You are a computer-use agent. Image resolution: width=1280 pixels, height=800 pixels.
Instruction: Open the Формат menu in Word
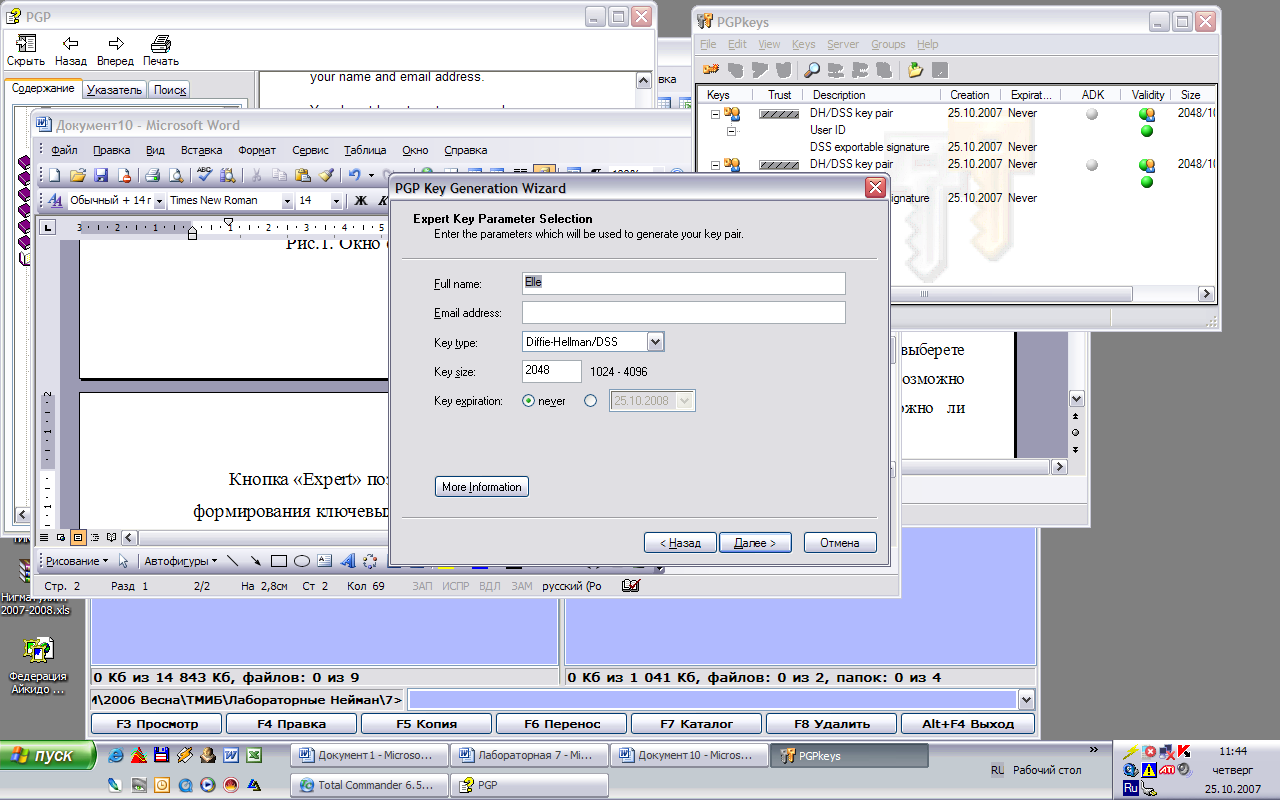pos(257,150)
